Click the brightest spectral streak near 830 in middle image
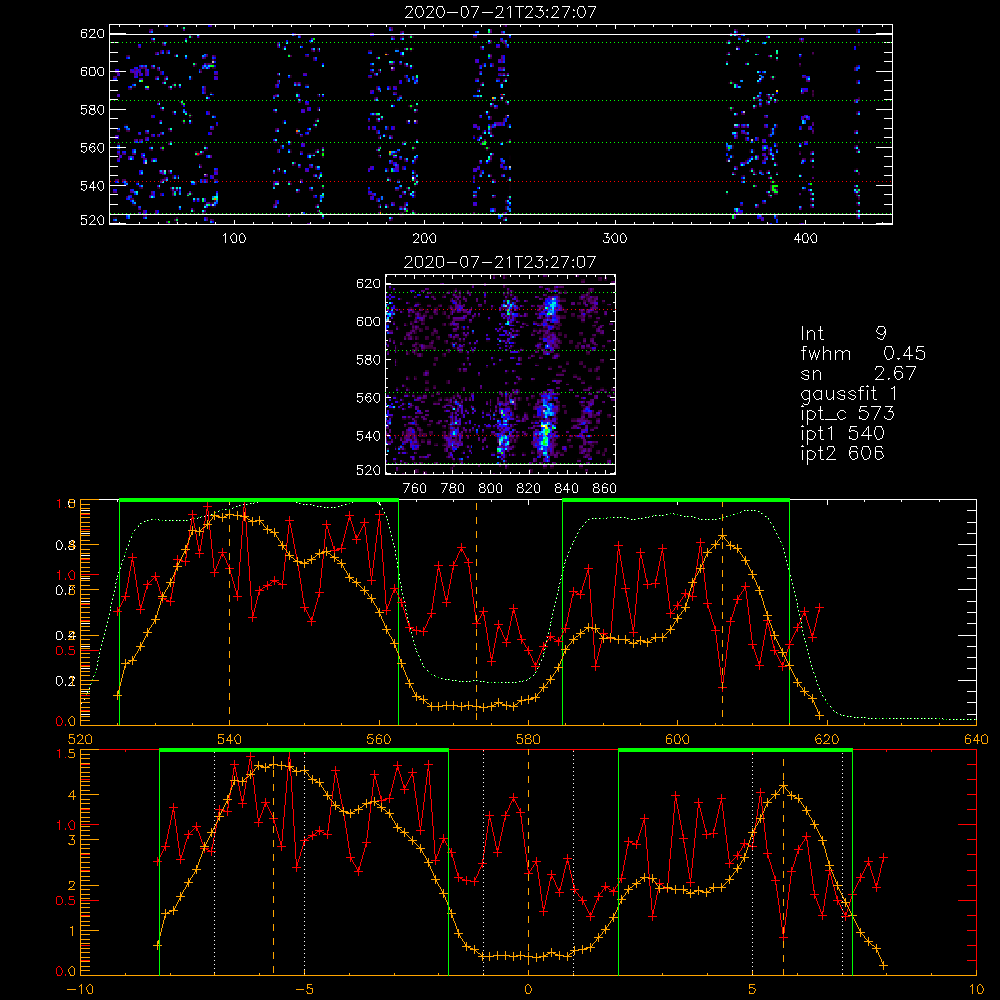Image resolution: width=1000 pixels, height=1000 pixels. pyautogui.click(x=545, y=432)
